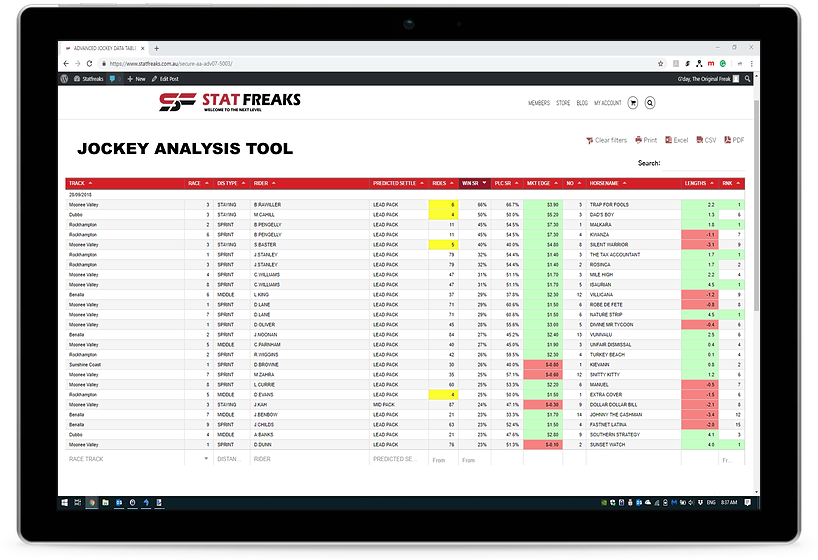Sort by RIDES column header
This screenshot has width=818, height=560.
[443, 183]
